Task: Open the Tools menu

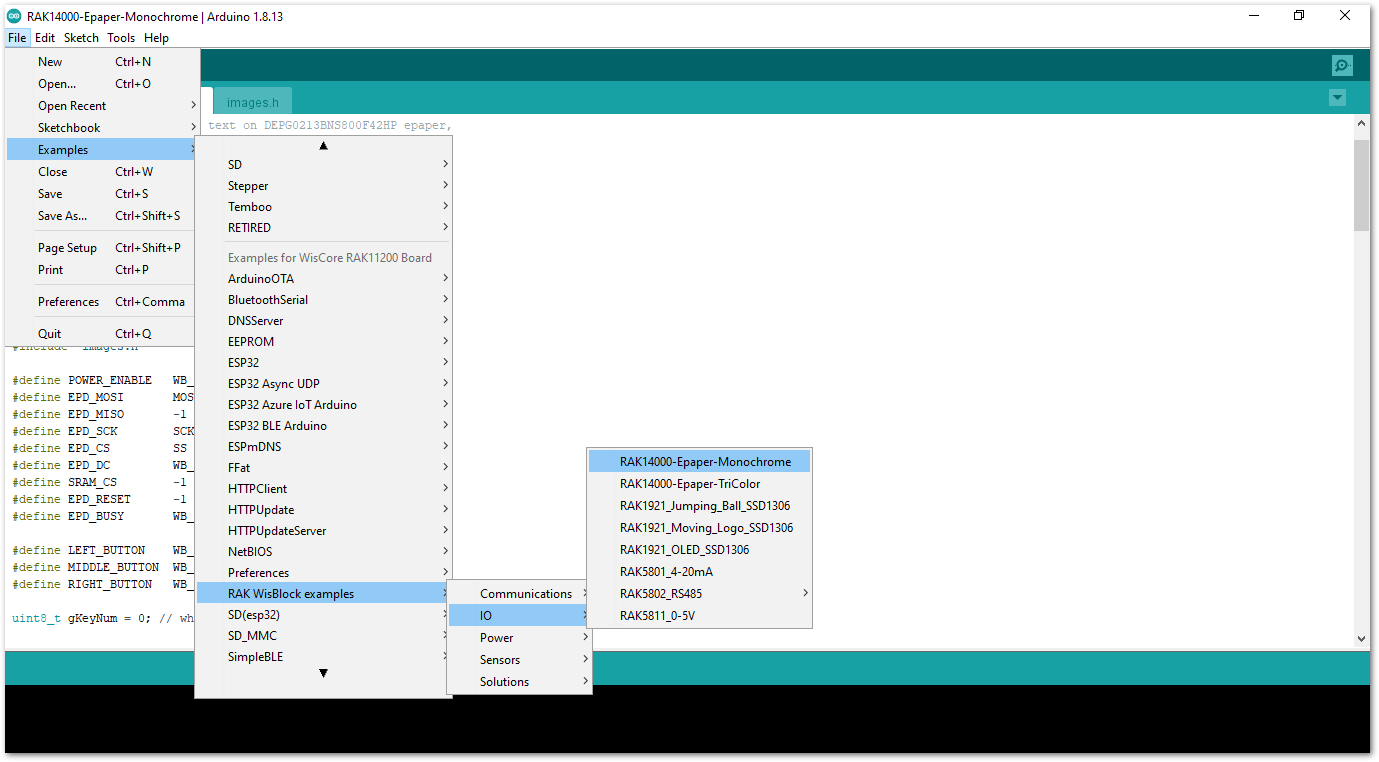Action: coord(121,38)
